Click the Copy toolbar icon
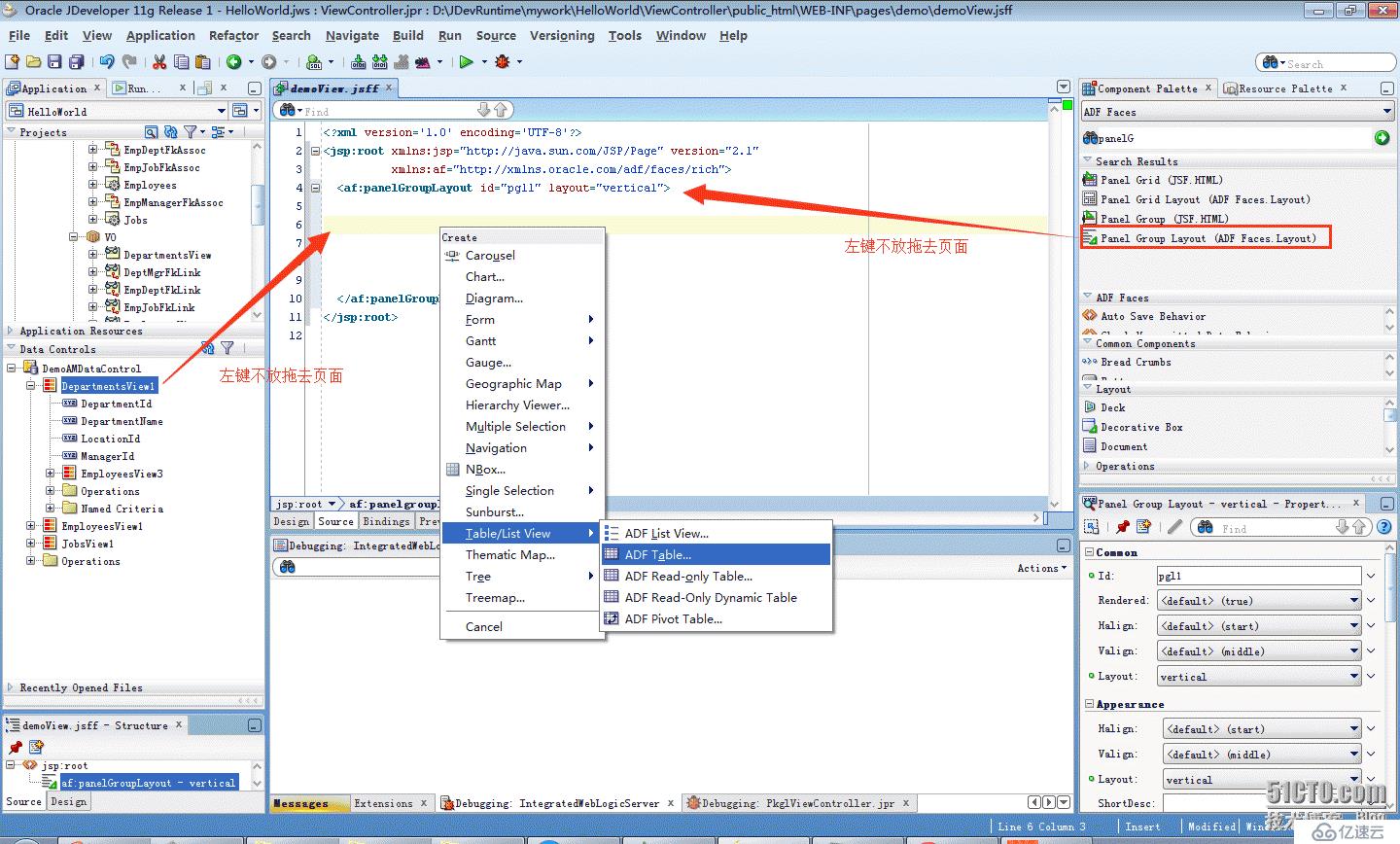 [x=181, y=61]
